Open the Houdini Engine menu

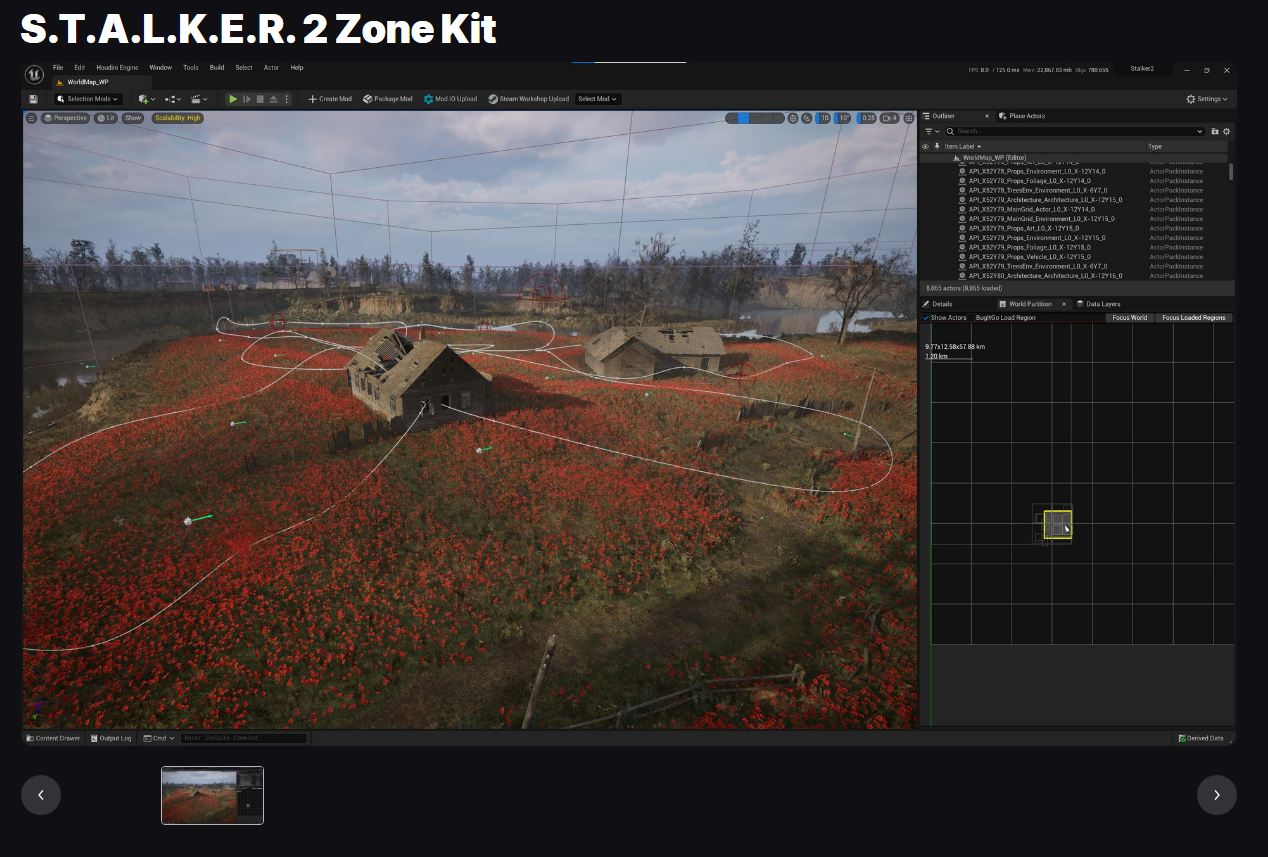coord(118,68)
